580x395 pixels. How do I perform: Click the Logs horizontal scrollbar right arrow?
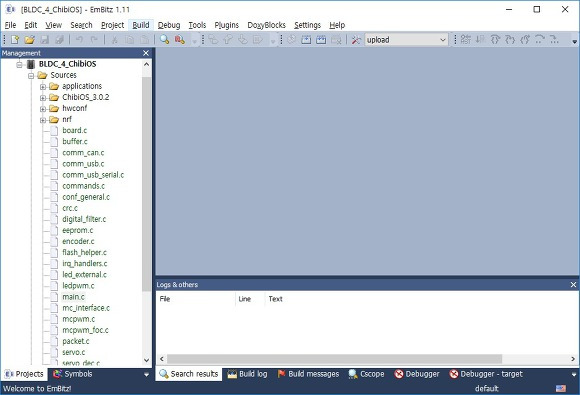pyautogui.click(x=573, y=359)
